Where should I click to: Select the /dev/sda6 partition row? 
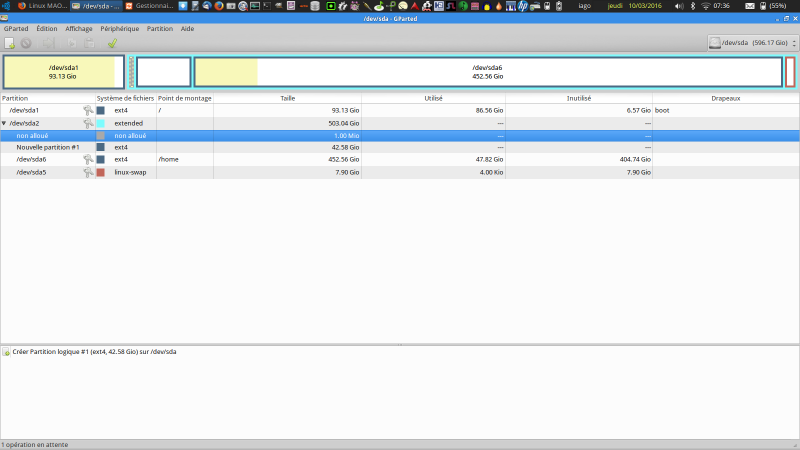point(399,159)
